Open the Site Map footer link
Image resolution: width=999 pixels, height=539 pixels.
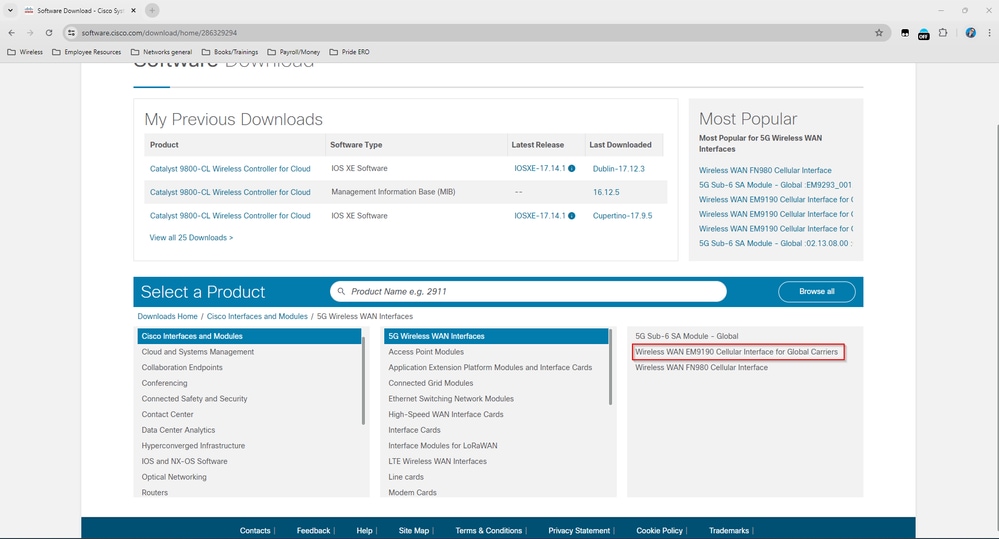413,531
